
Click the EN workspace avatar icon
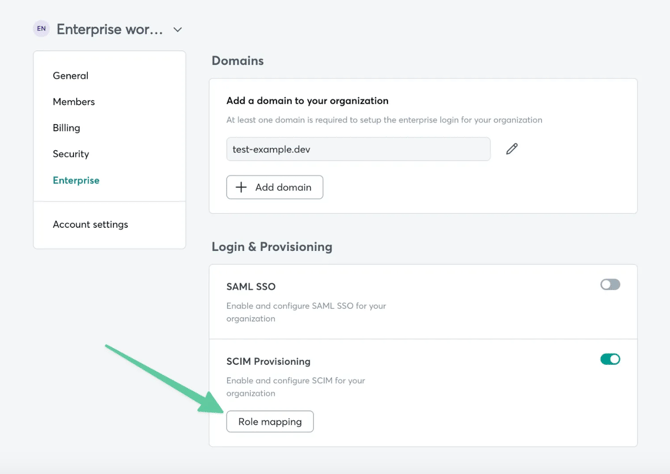click(41, 29)
